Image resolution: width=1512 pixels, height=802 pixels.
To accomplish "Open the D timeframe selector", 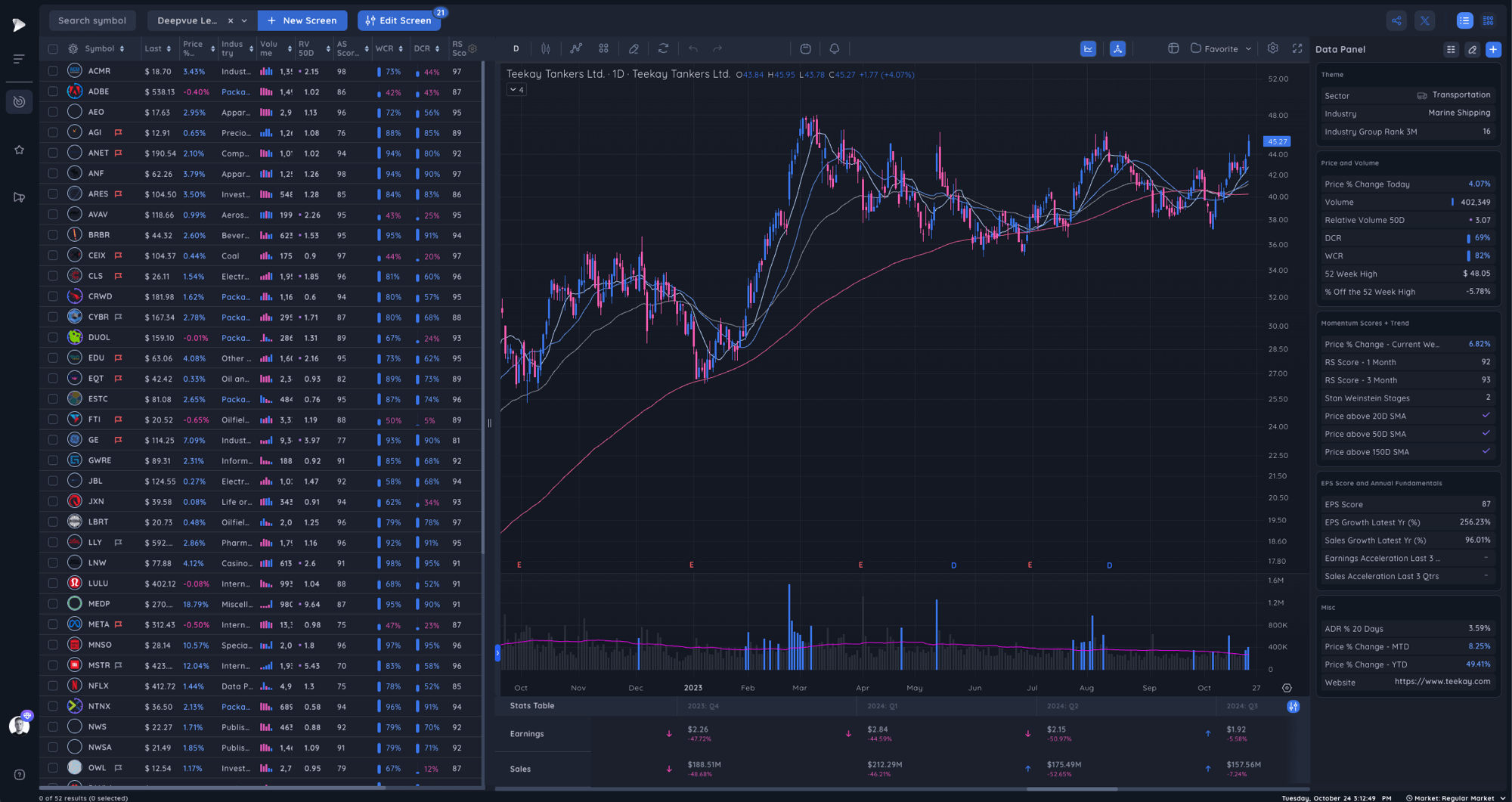I will (x=516, y=48).
